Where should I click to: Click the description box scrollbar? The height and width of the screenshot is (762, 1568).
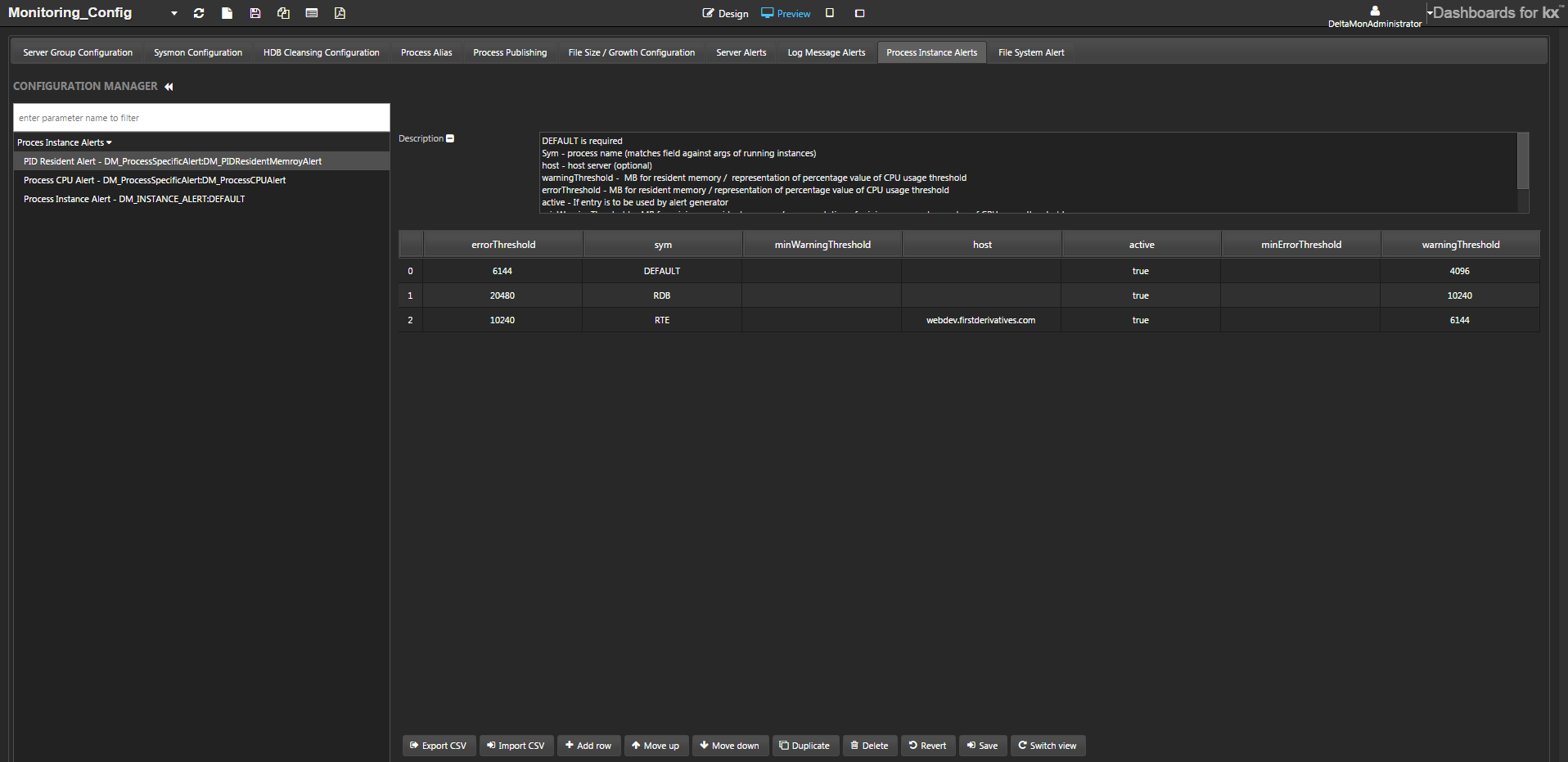(1523, 160)
